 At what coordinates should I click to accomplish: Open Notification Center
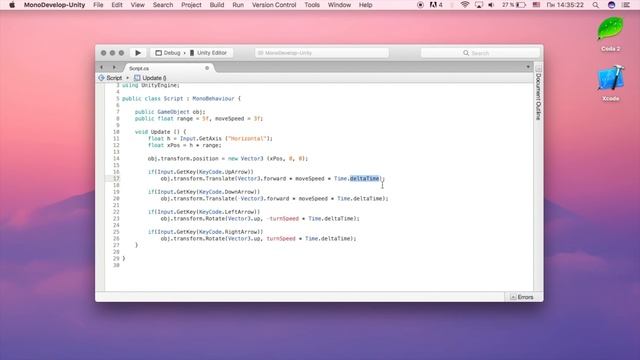[x=626, y=5]
